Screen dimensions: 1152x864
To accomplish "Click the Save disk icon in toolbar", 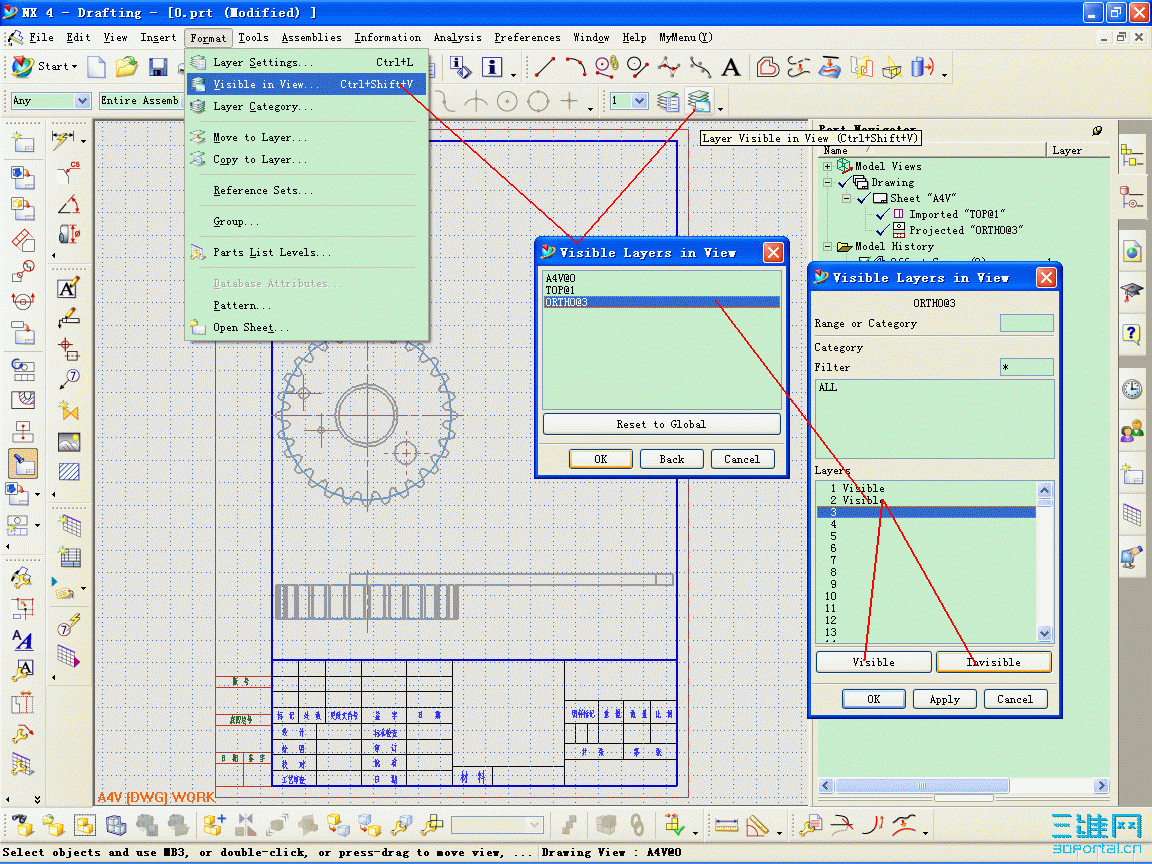I will click(x=157, y=67).
